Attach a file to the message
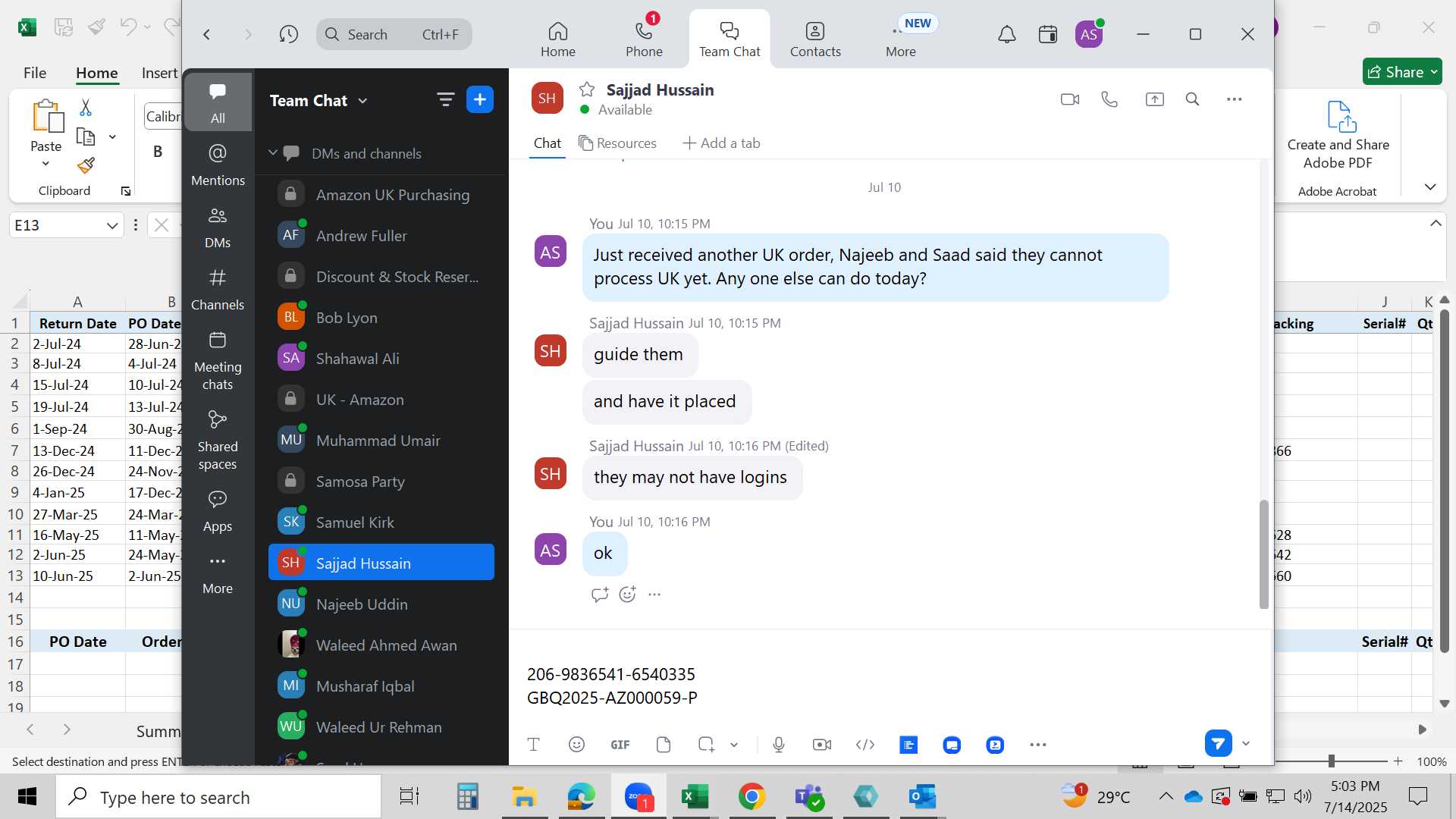The width and height of the screenshot is (1456, 819). [x=664, y=745]
